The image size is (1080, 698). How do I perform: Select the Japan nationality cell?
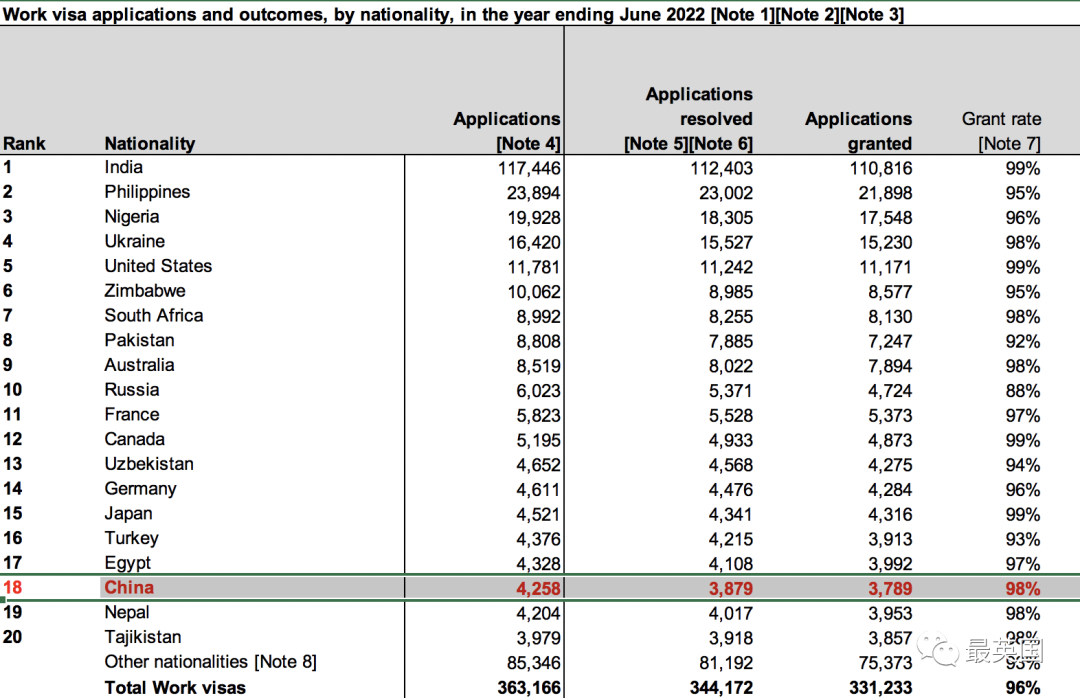coord(128,515)
